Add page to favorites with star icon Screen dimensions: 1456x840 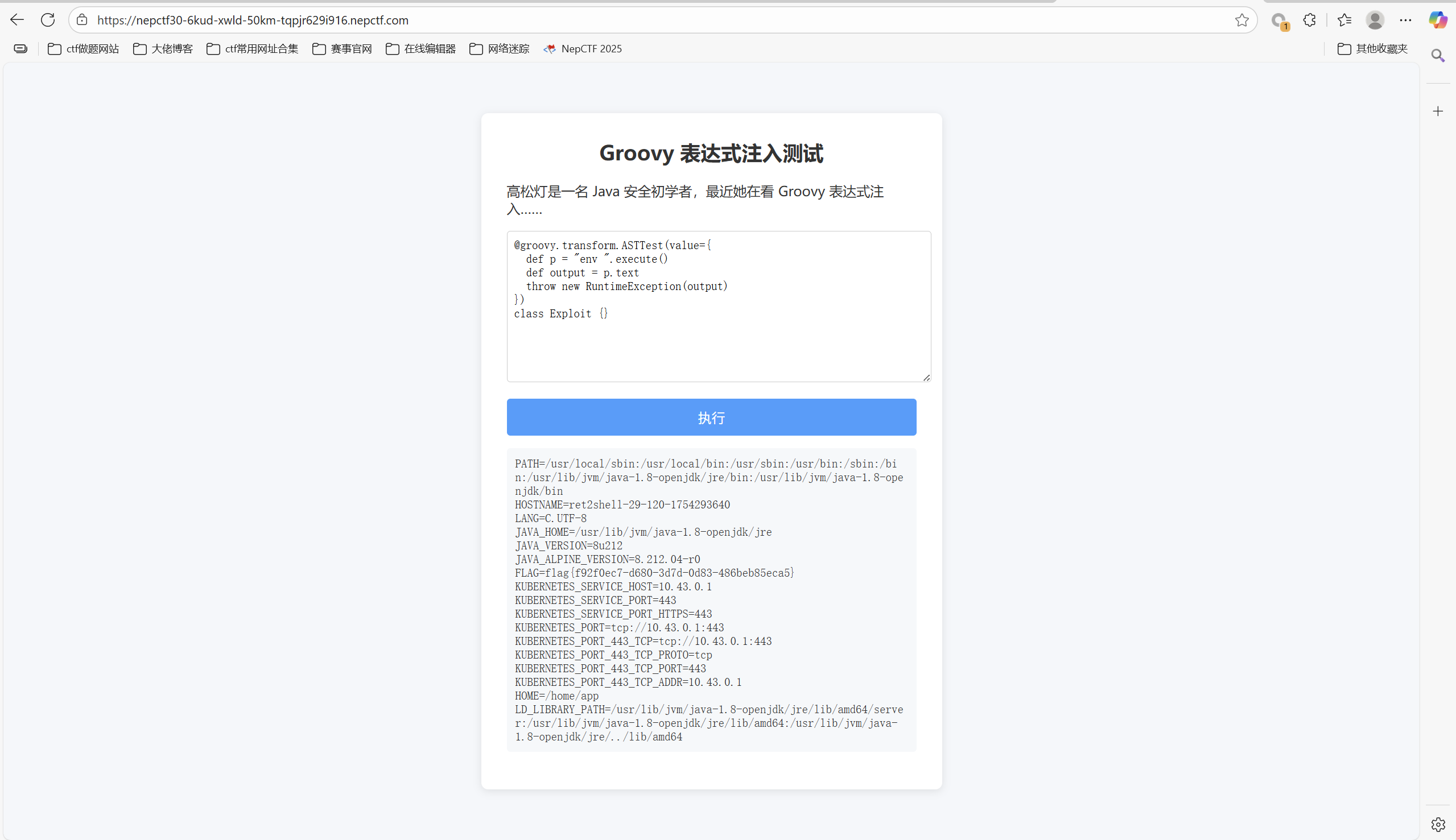tap(1242, 20)
